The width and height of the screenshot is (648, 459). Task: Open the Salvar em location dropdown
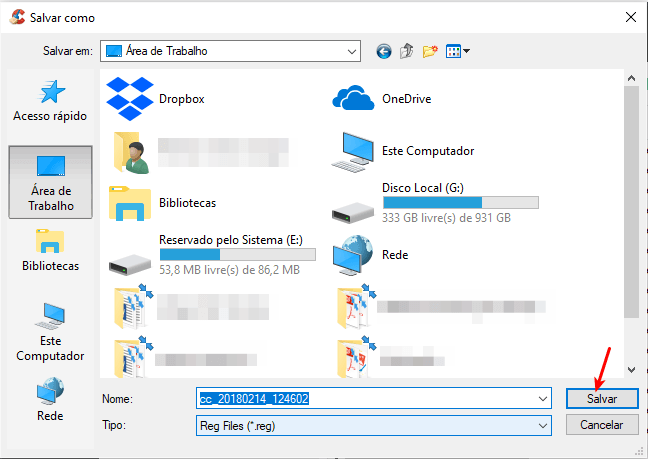click(x=230, y=51)
